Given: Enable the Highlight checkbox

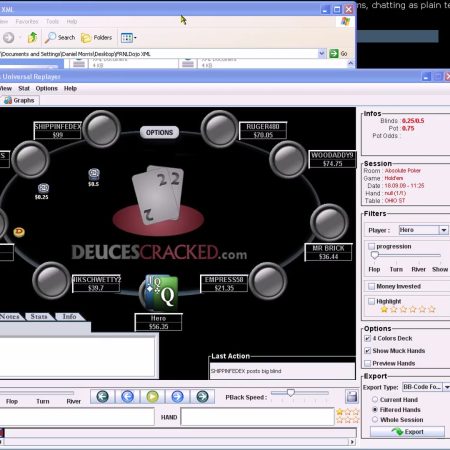Looking at the screenshot, I should [x=371, y=301].
